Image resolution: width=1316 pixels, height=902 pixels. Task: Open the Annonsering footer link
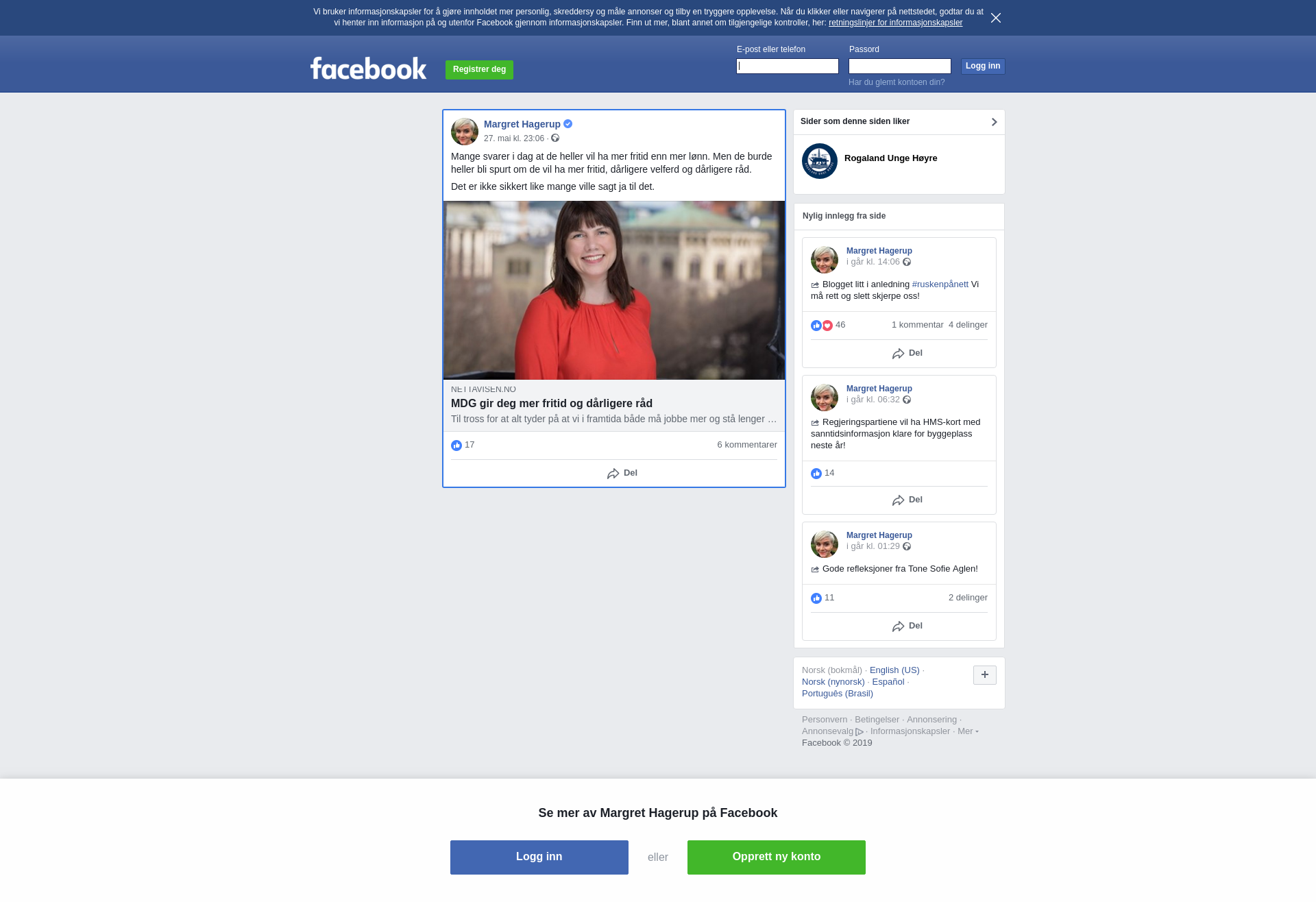pos(931,720)
